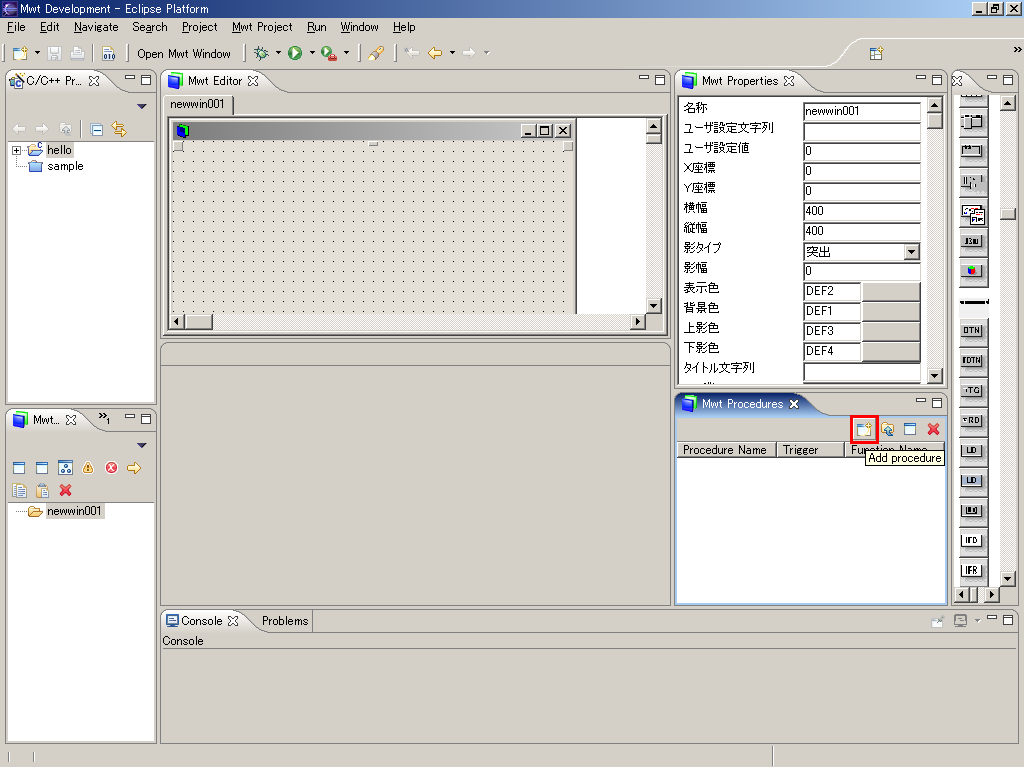Select the colored cube widget in palette
1024x768 pixels.
pos(972,270)
